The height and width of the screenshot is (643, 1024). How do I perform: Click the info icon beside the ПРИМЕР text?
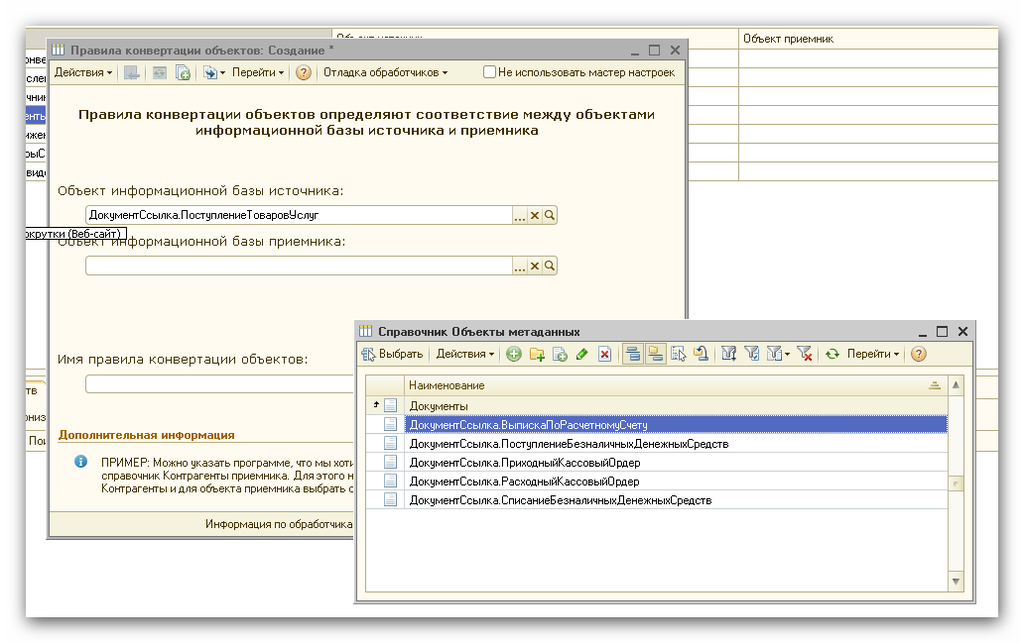(x=81, y=462)
